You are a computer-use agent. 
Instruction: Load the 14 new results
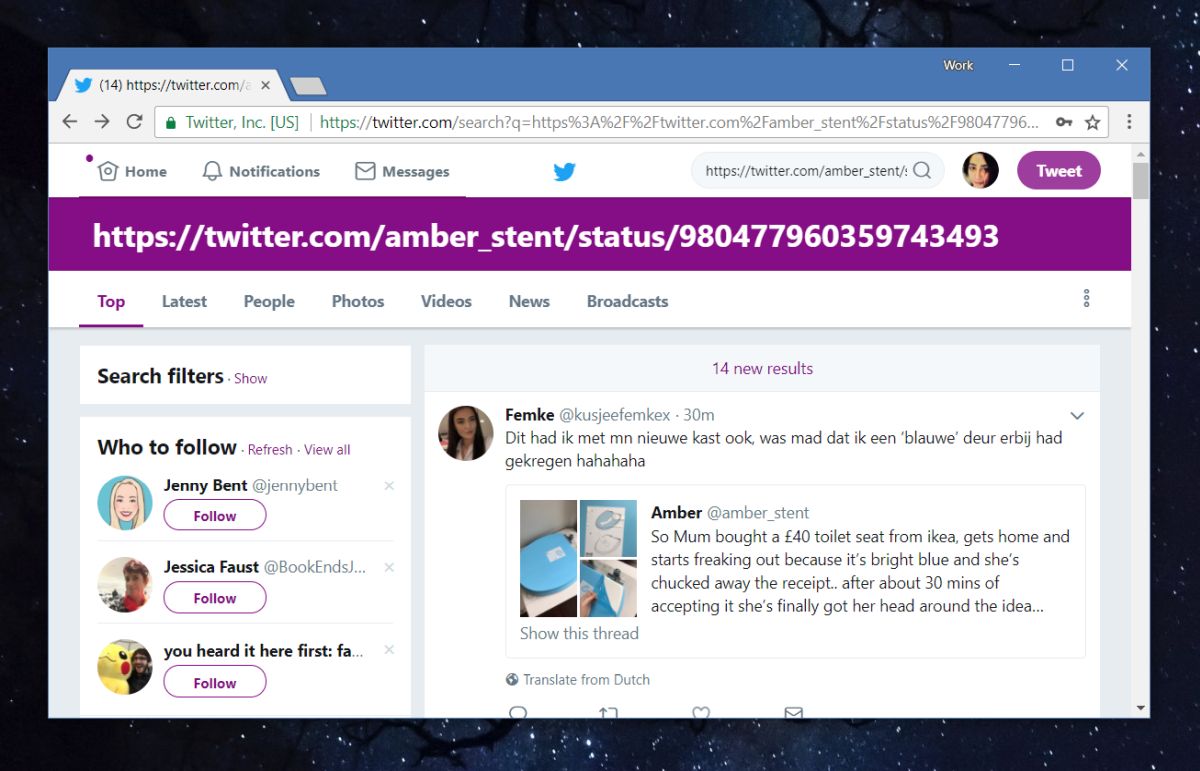(762, 368)
